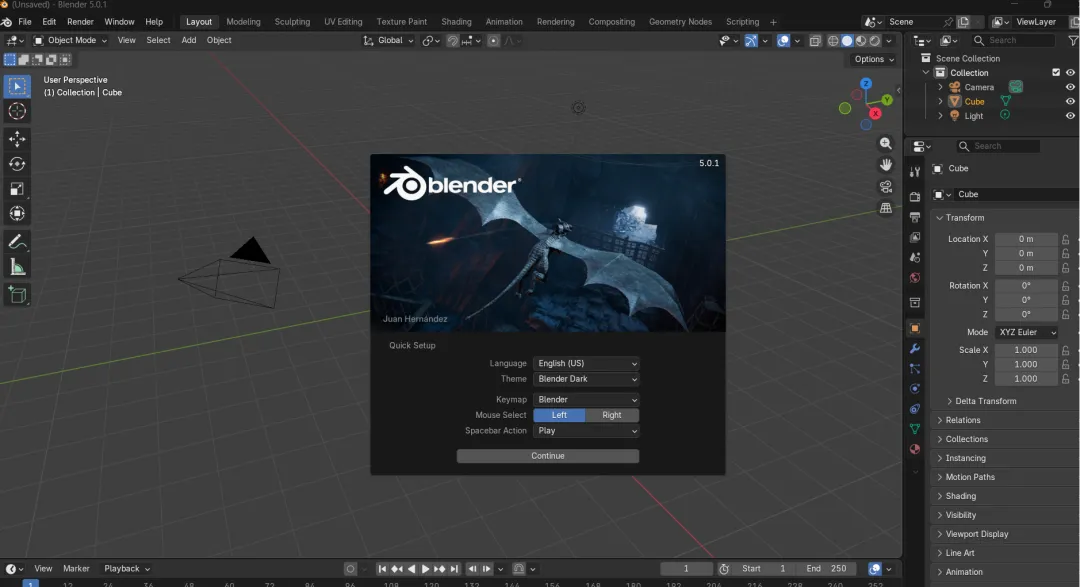Screen dimensions: 1080x587
Task: Click the viewport zoom magnifier icon
Action: (885, 144)
